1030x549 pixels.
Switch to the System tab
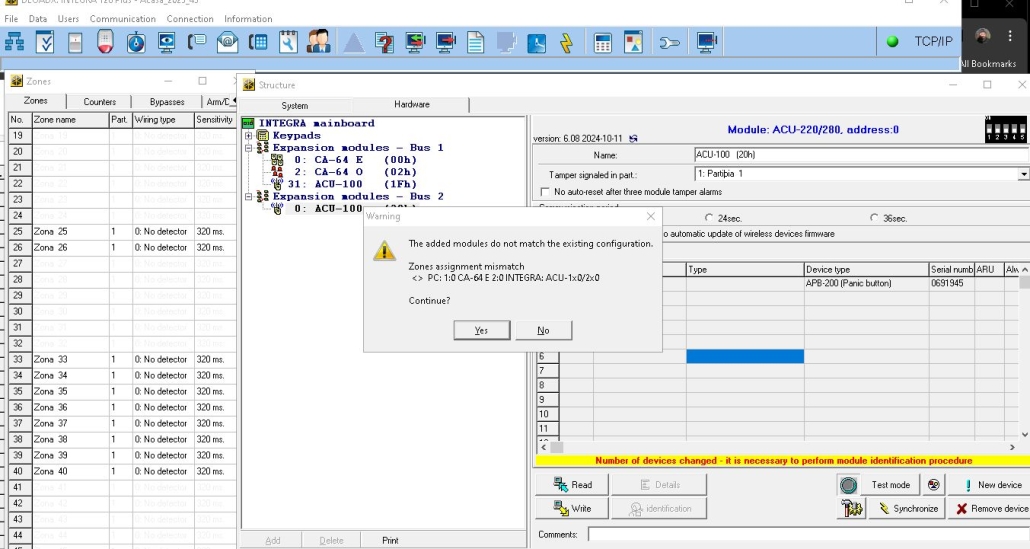294,105
